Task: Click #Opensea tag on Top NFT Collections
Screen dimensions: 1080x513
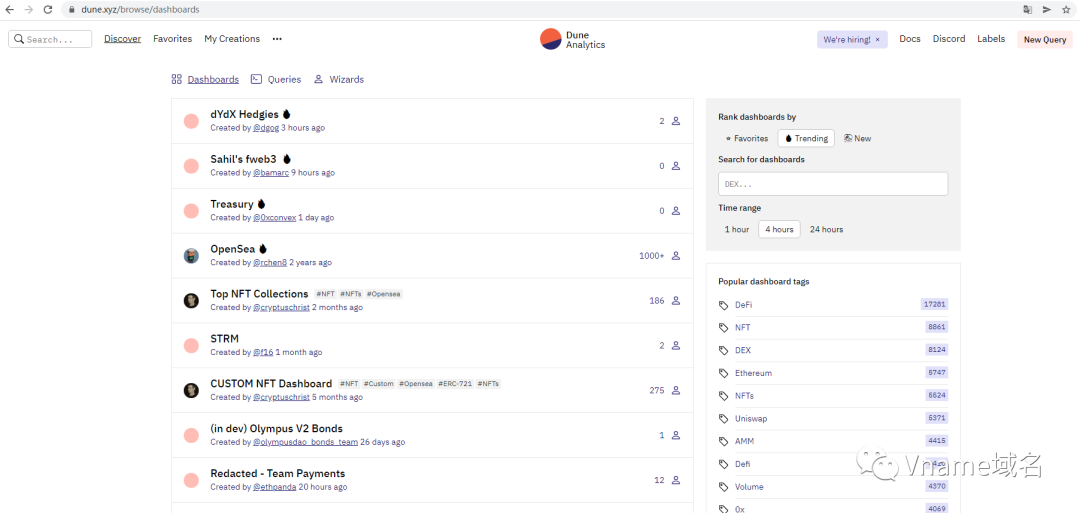Action: tap(384, 294)
